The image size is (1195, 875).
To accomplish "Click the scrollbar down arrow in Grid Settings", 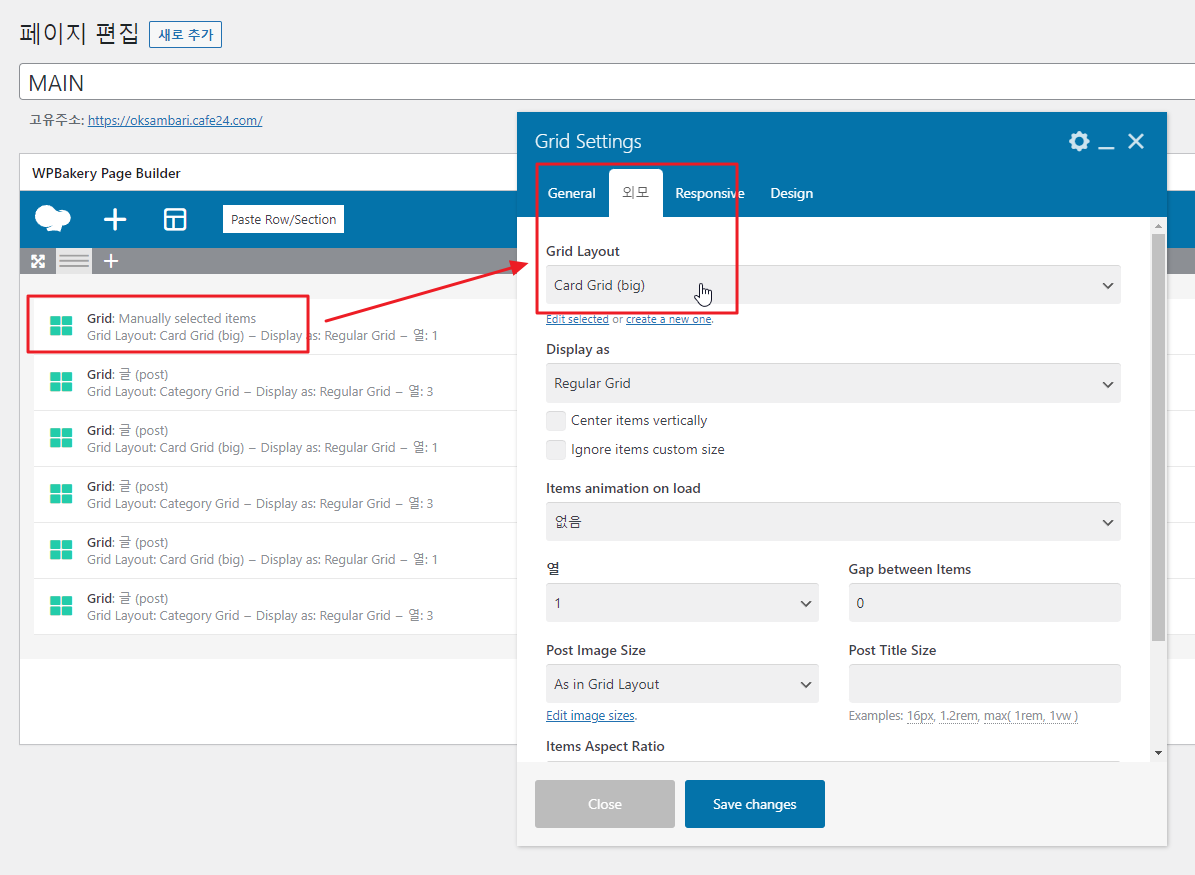I will (x=1158, y=753).
